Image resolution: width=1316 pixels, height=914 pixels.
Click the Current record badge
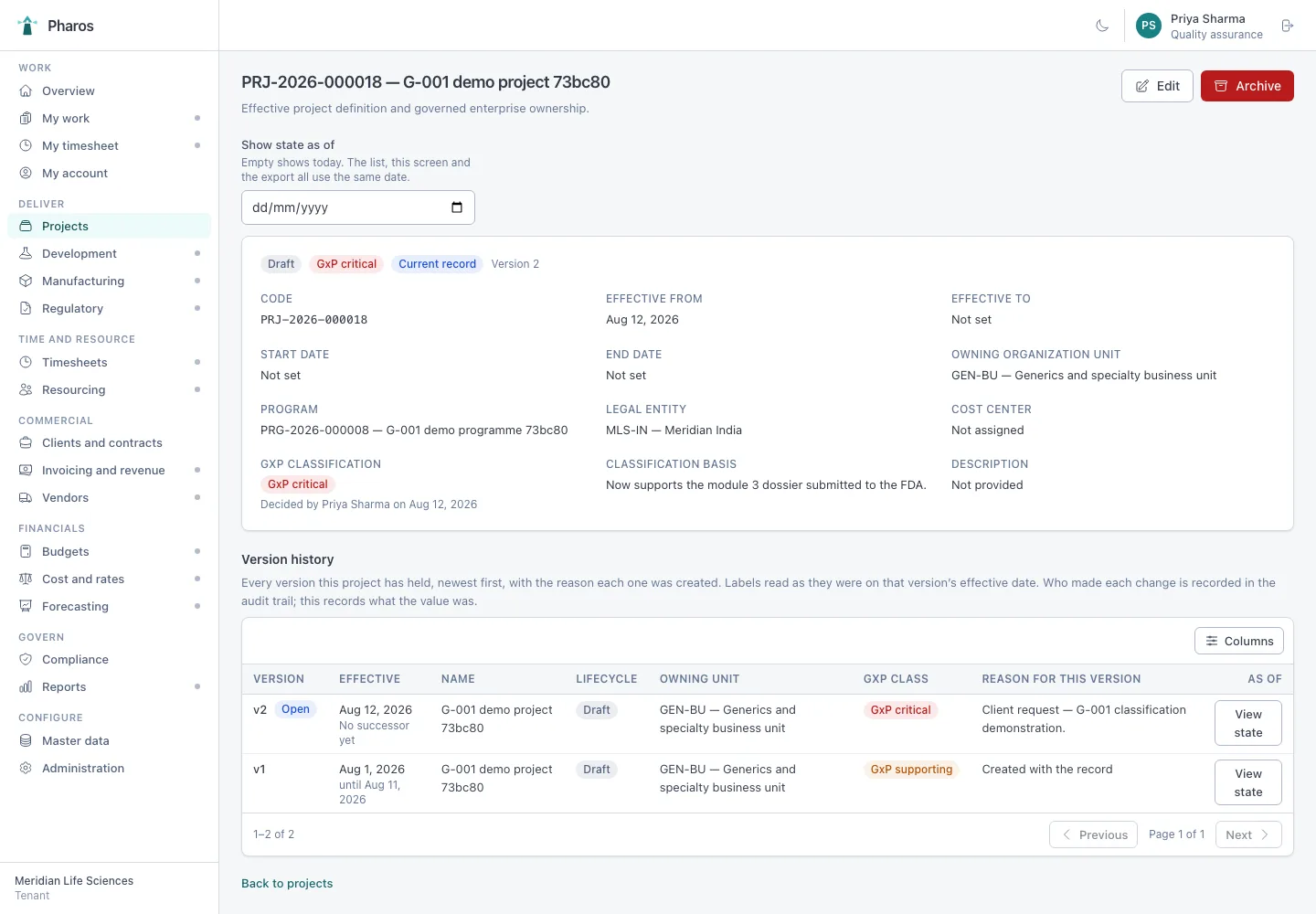pyautogui.click(x=437, y=264)
